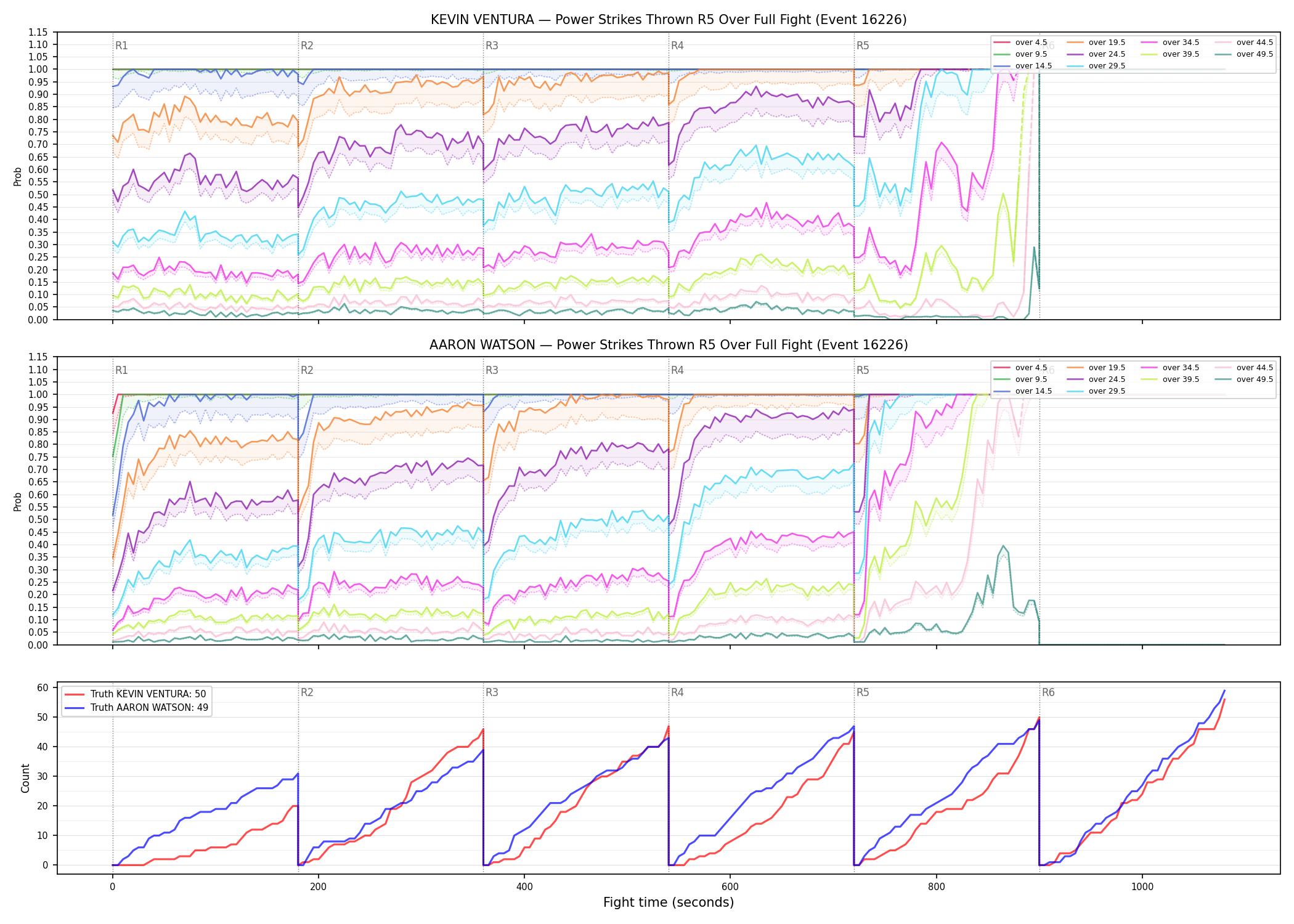1294x924 pixels.
Task: Click the R3 round marker in Count chart
Action: point(492,692)
